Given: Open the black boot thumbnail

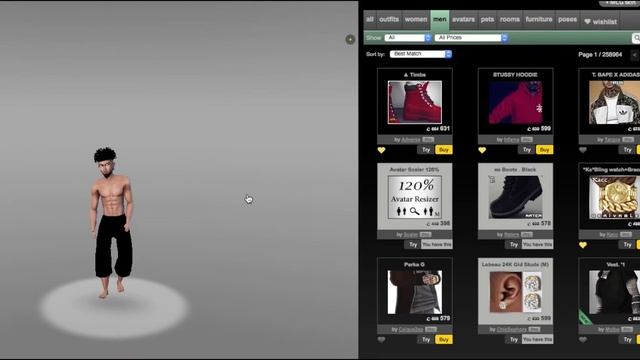Looking at the screenshot, I should pos(516,197).
